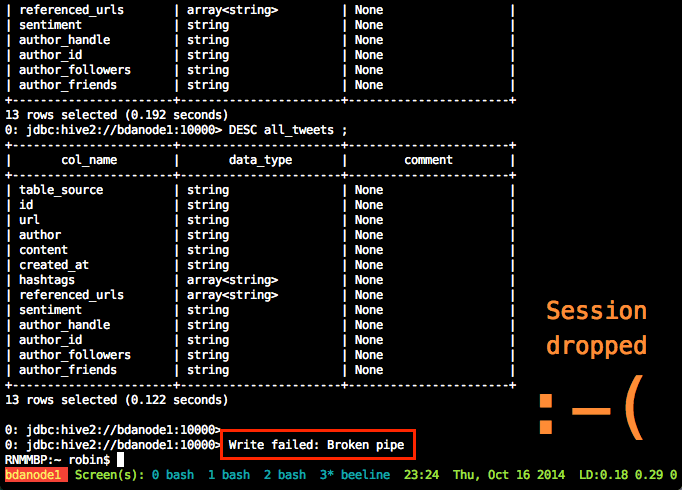Image resolution: width=682 pixels, height=490 pixels.
Task: Click the cursor after robin$ prompt
Action: (121, 459)
